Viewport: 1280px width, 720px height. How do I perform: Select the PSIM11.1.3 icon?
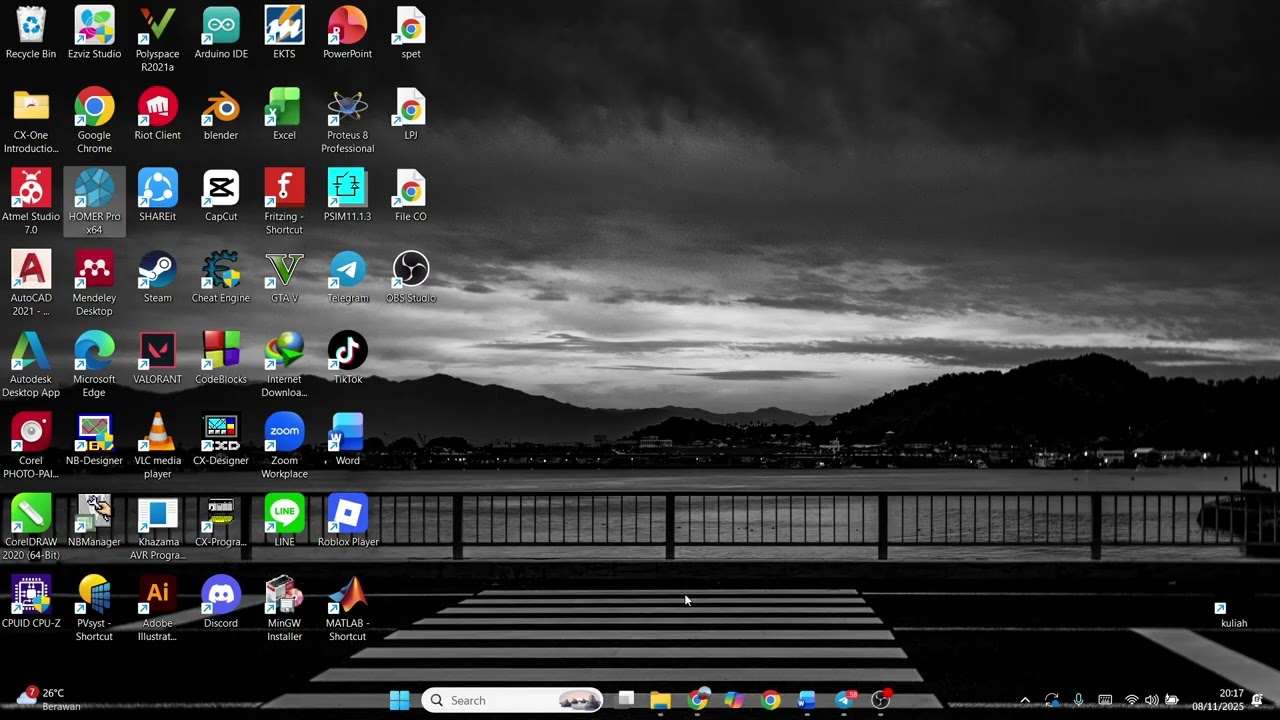347,196
